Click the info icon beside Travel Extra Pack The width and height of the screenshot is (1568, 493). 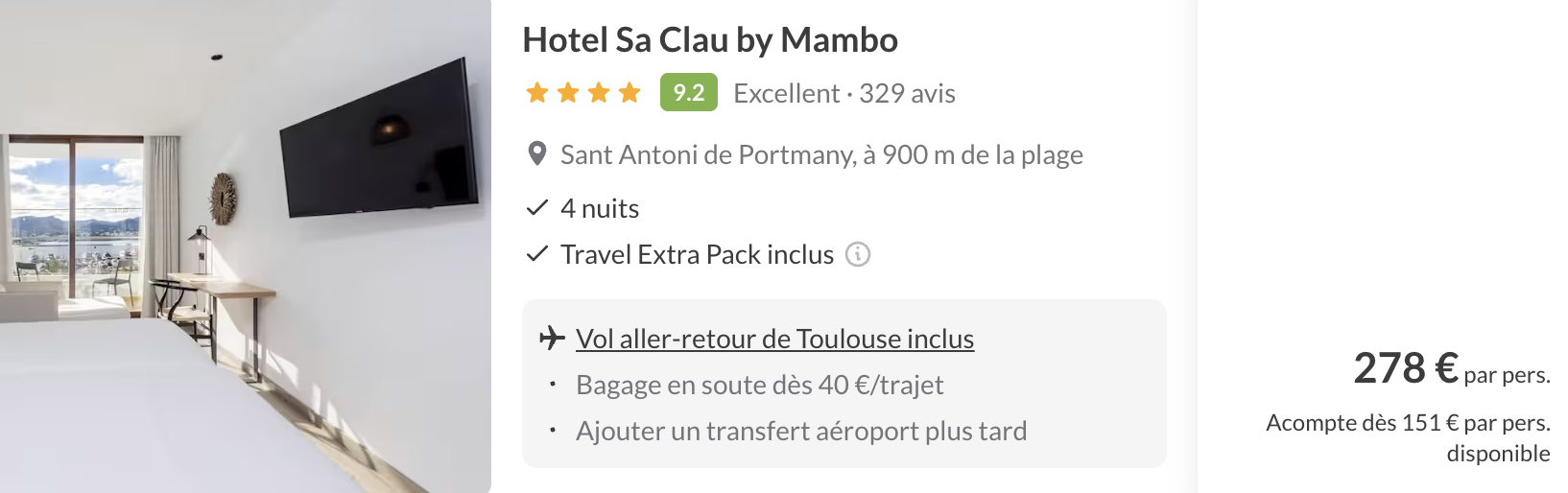pyautogui.click(x=858, y=254)
